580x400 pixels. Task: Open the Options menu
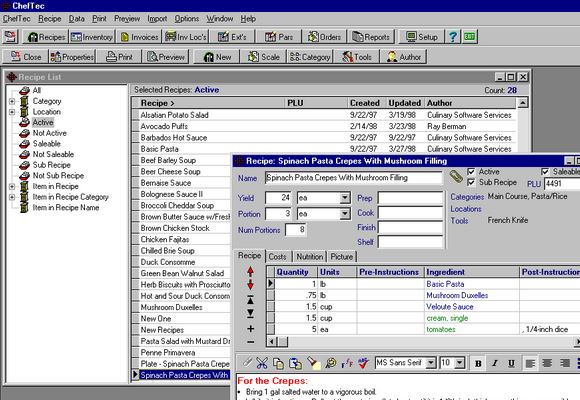click(187, 19)
